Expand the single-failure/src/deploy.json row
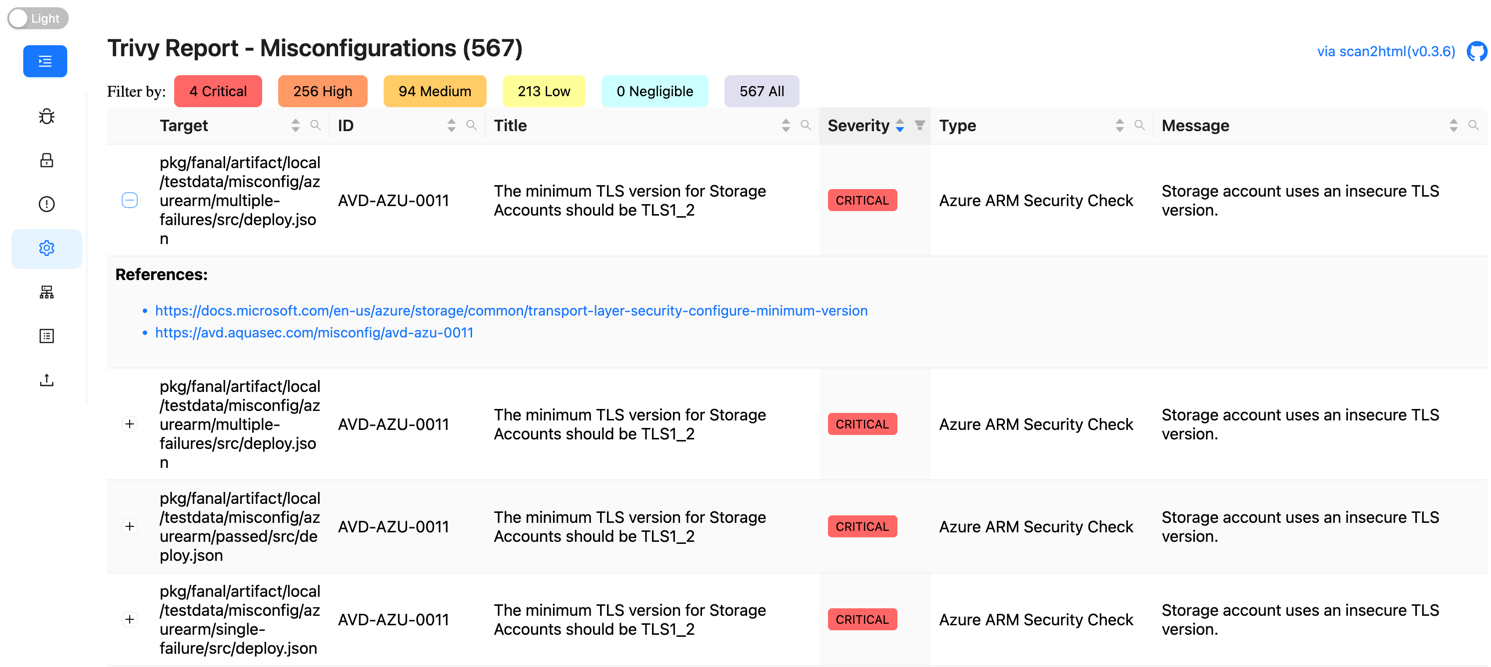Screen dimensions: 1491x667 (x=130, y=619)
